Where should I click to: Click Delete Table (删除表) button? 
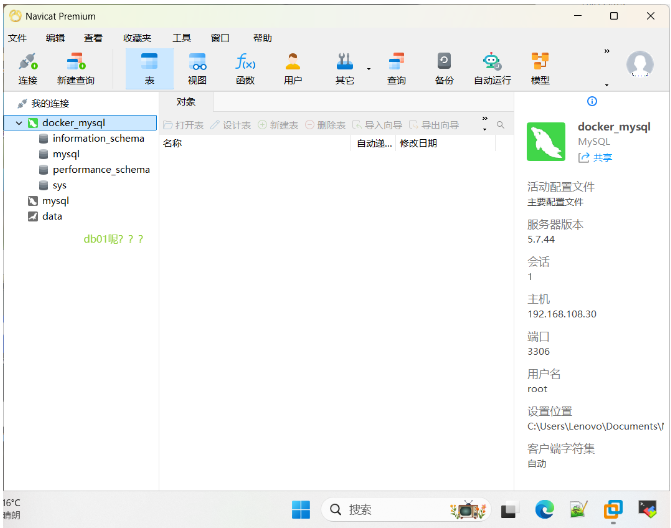click(325, 125)
